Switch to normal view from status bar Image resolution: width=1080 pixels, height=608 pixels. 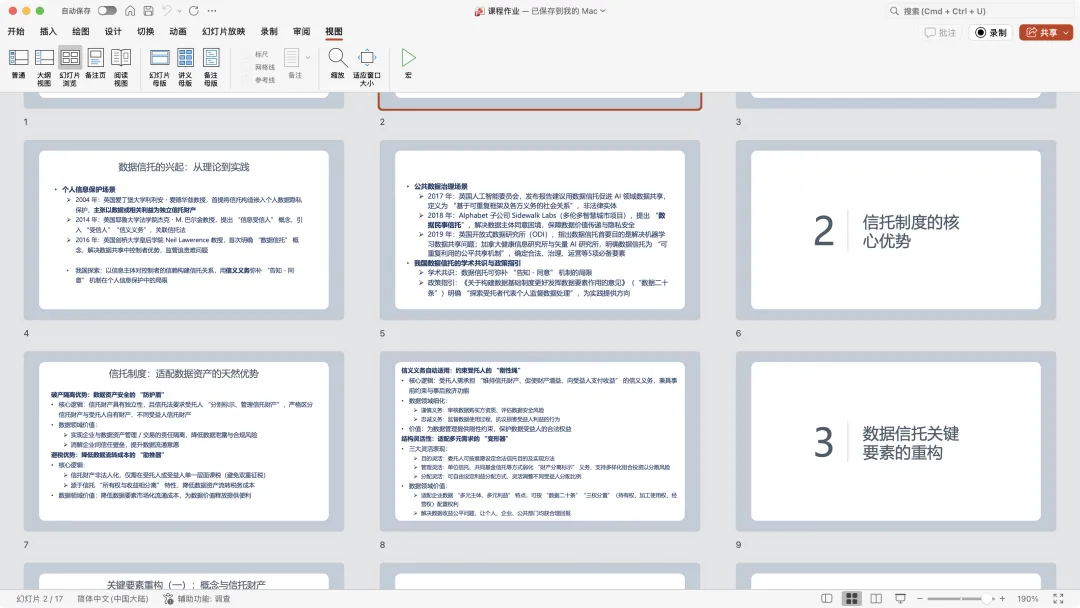click(x=827, y=598)
